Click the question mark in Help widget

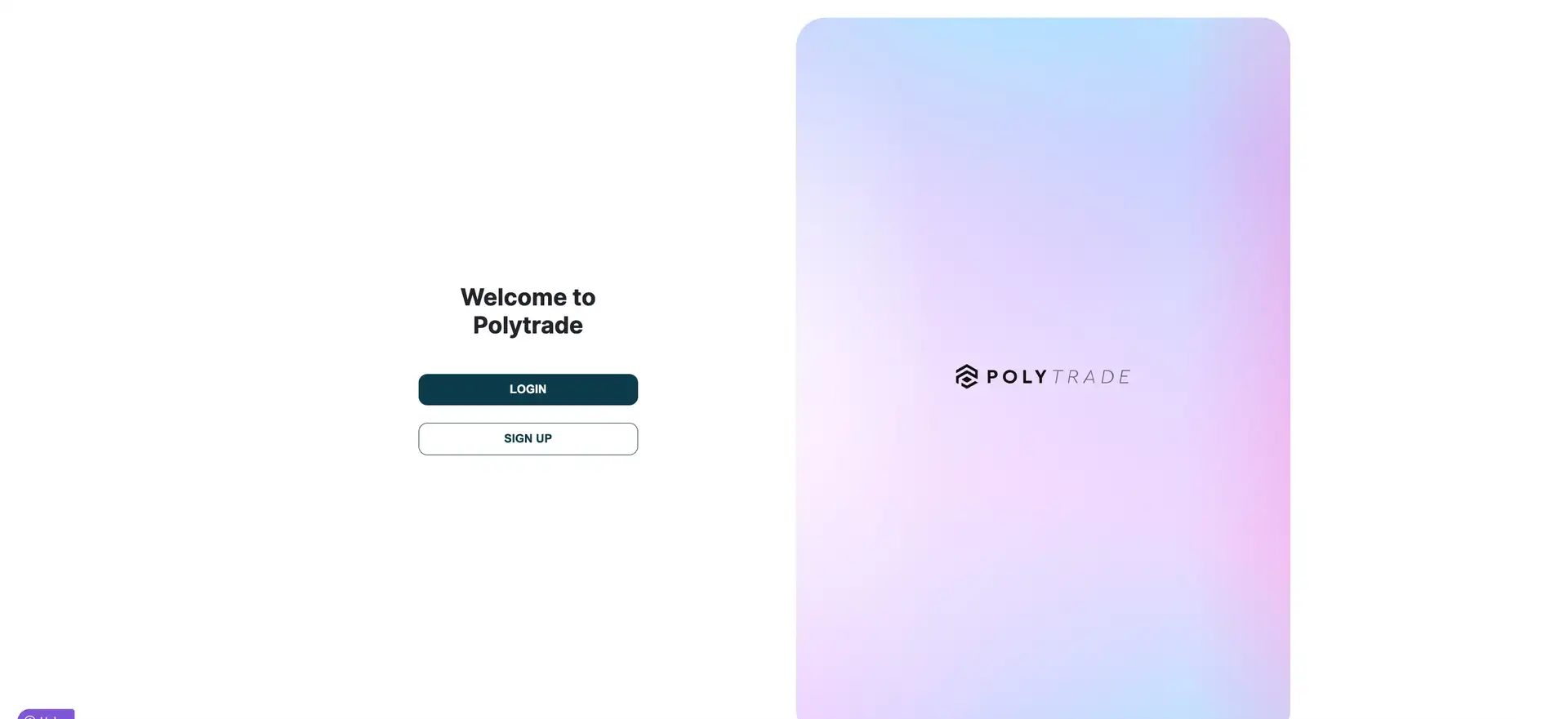[x=29, y=717]
